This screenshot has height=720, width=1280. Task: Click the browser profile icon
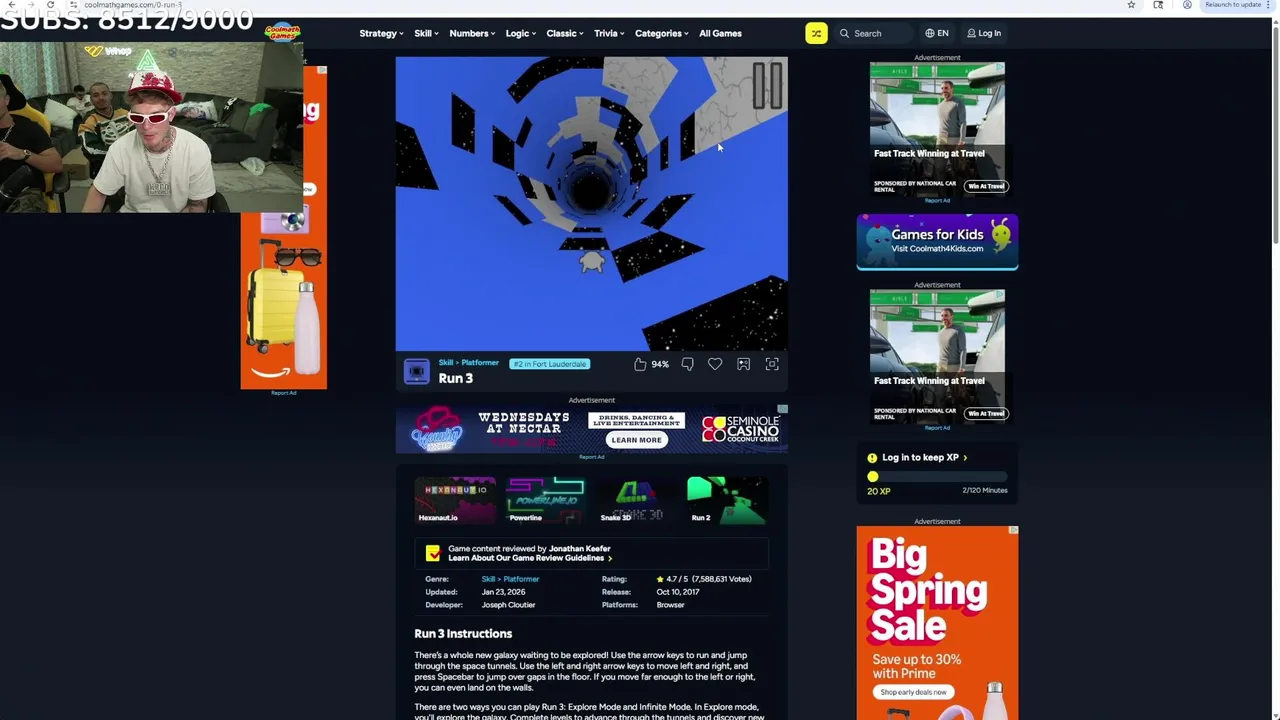[1187, 5]
